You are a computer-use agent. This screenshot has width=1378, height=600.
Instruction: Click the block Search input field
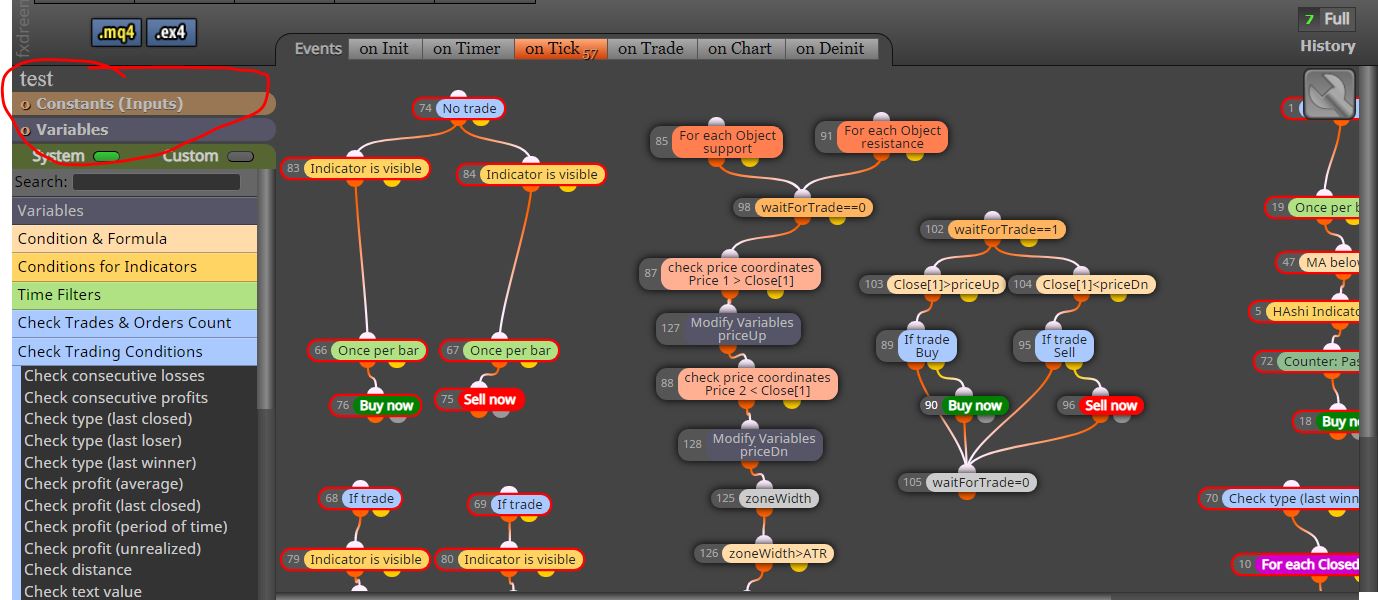click(x=156, y=182)
